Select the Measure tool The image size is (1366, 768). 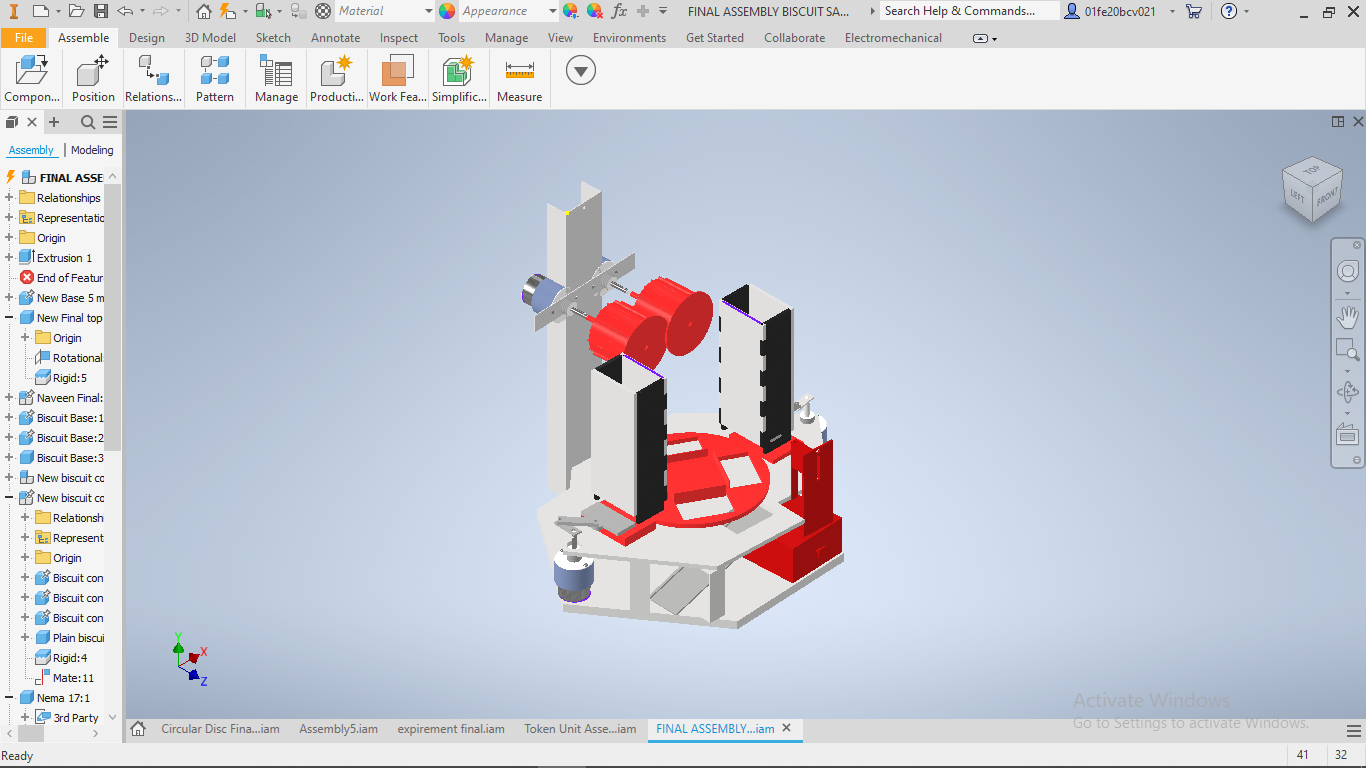519,79
